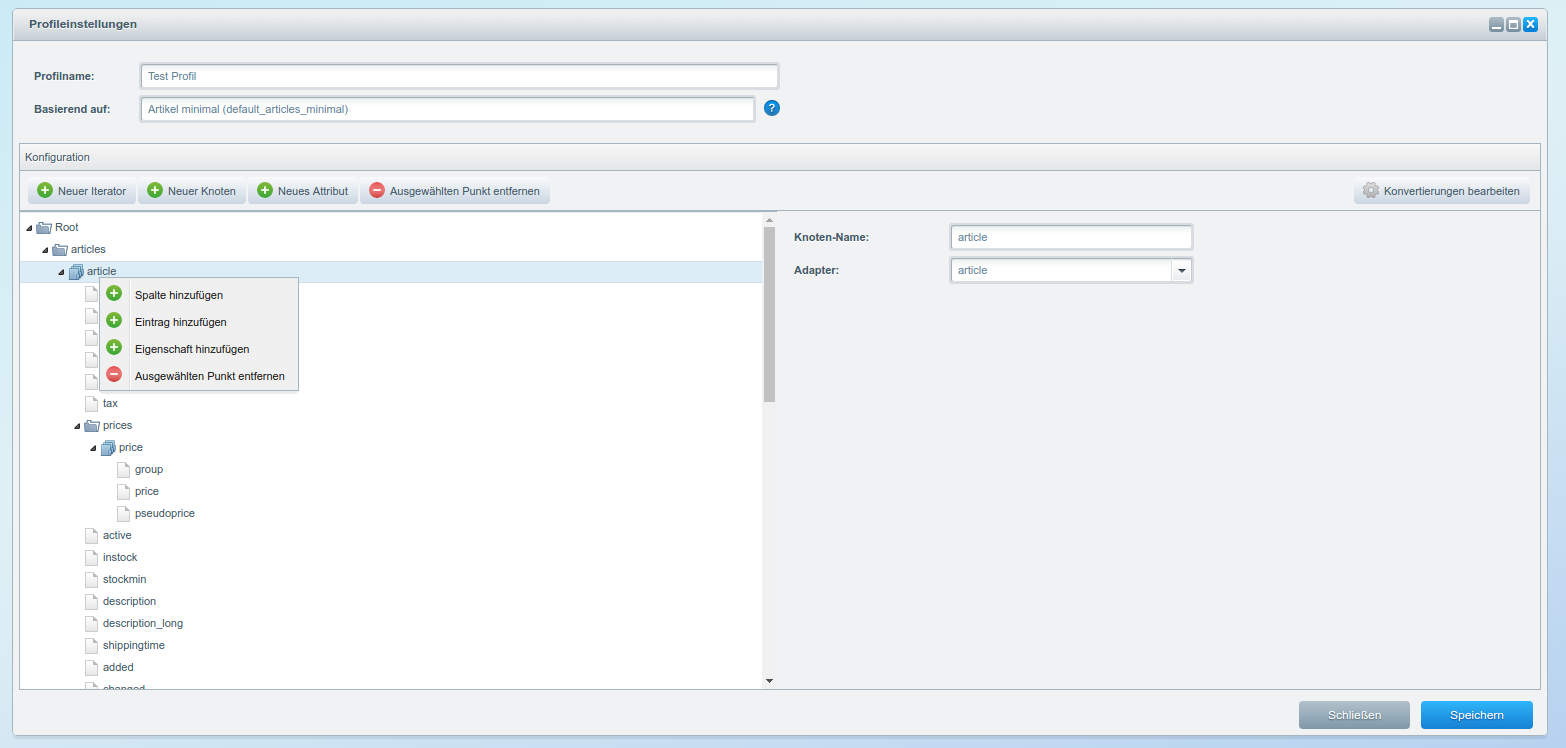Click the blue help question mark icon
The width and height of the screenshot is (1566, 748).
tap(772, 108)
